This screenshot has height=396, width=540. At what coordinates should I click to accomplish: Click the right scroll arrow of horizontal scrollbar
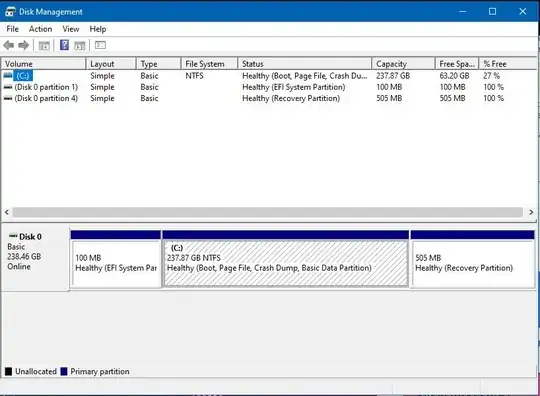tap(531, 212)
